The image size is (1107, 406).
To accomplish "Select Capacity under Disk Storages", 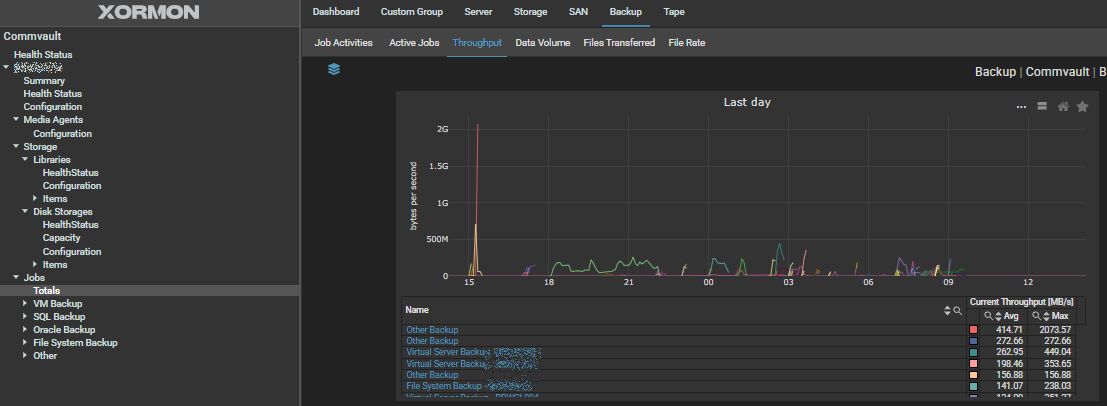I will [x=61, y=238].
